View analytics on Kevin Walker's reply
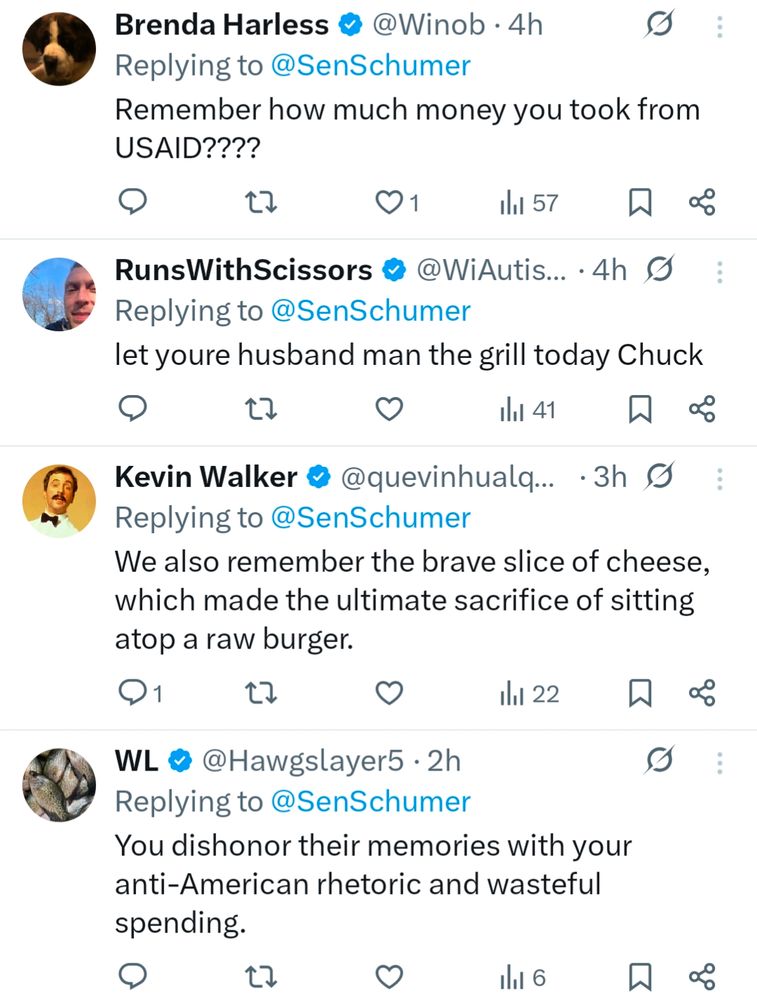757x1000 pixels. (519, 693)
